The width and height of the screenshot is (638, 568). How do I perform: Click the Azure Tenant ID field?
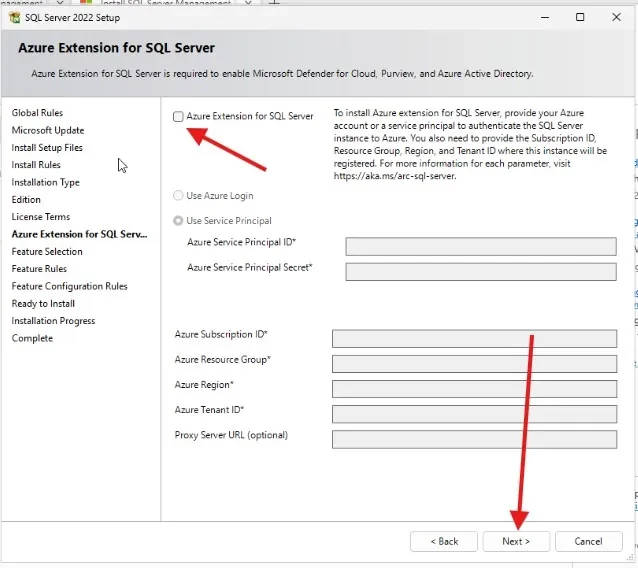pyautogui.click(x=474, y=413)
